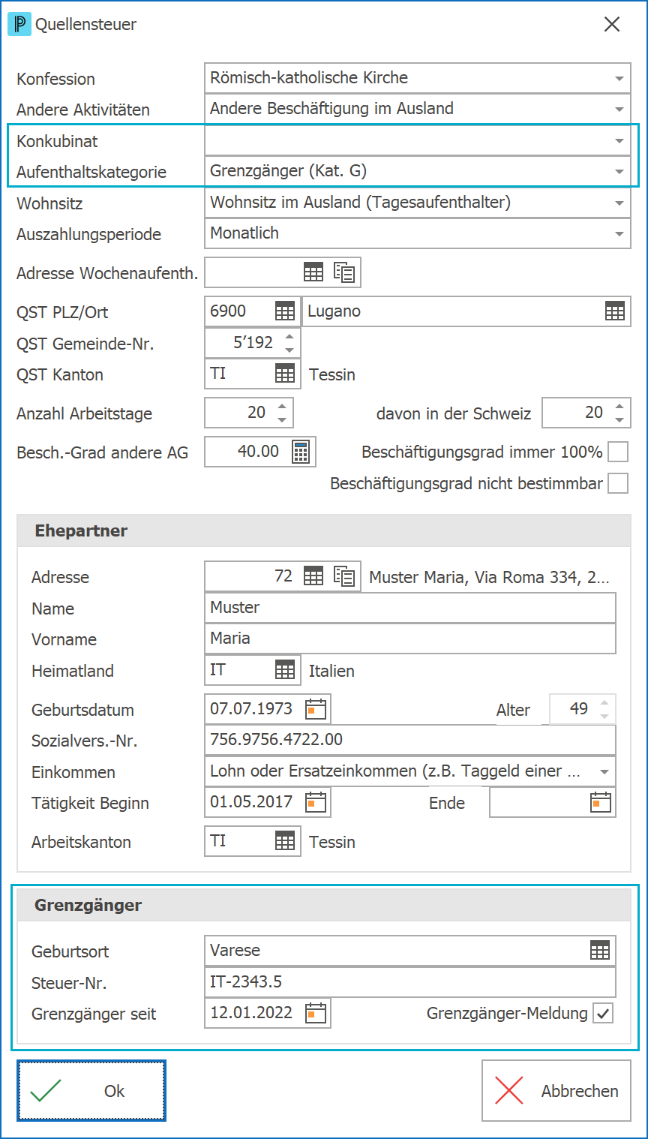Open calendar picker for Tätigkeit Ende

pyautogui.click(x=600, y=803)
